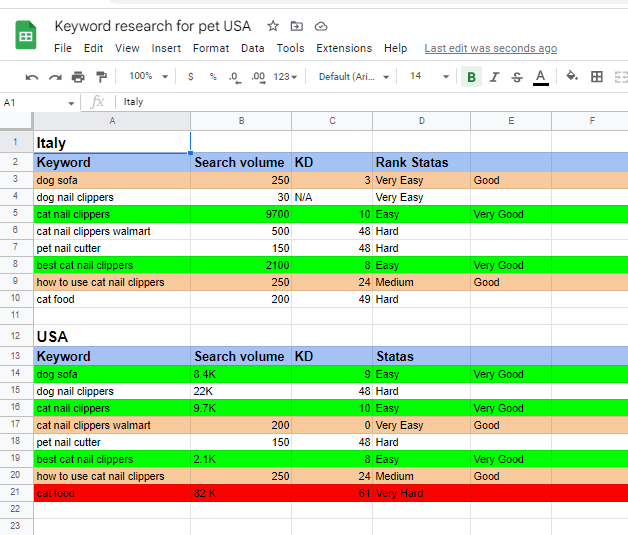Toggle strikethrough formatting
Image resolution: width=628 pixels, height=535 pixels.
click(x=517, y=77)
